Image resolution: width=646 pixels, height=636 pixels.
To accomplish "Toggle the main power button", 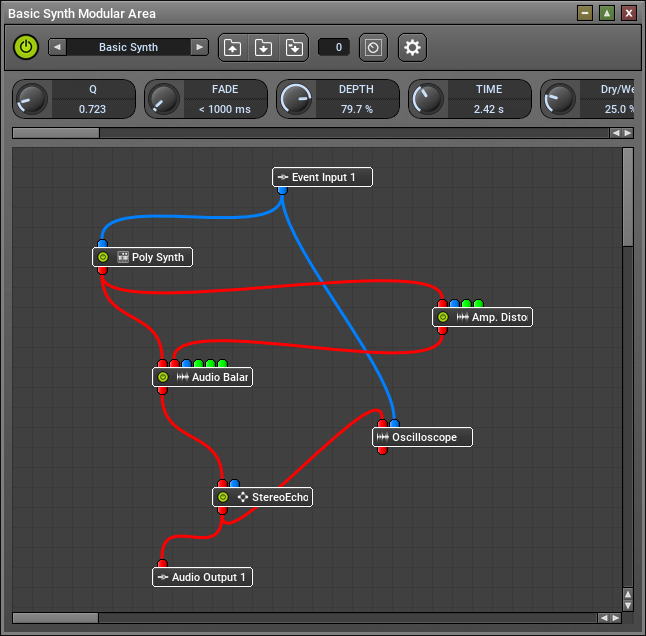I will coord(26,47).
